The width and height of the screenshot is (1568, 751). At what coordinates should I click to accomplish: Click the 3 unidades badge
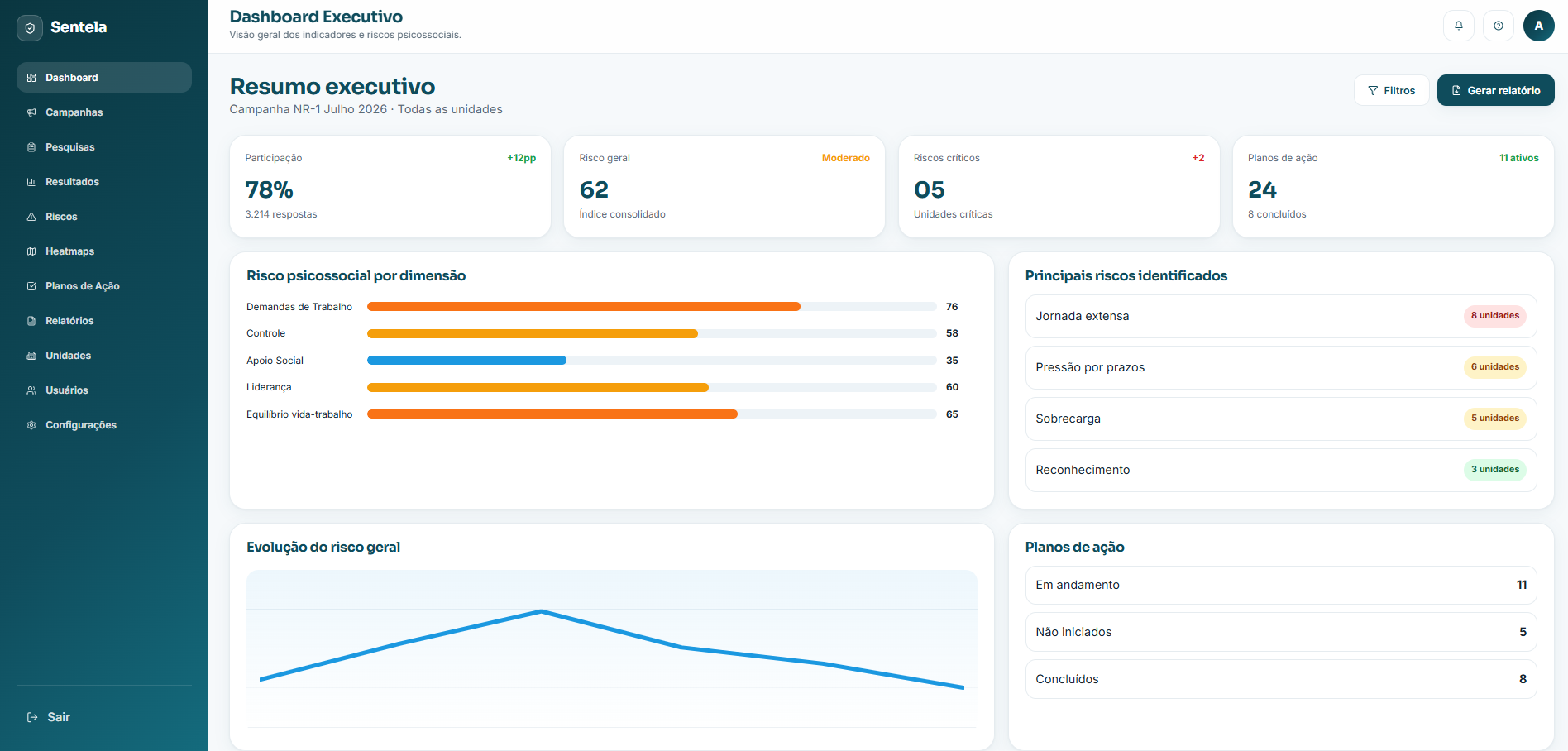coord(1495,470)
